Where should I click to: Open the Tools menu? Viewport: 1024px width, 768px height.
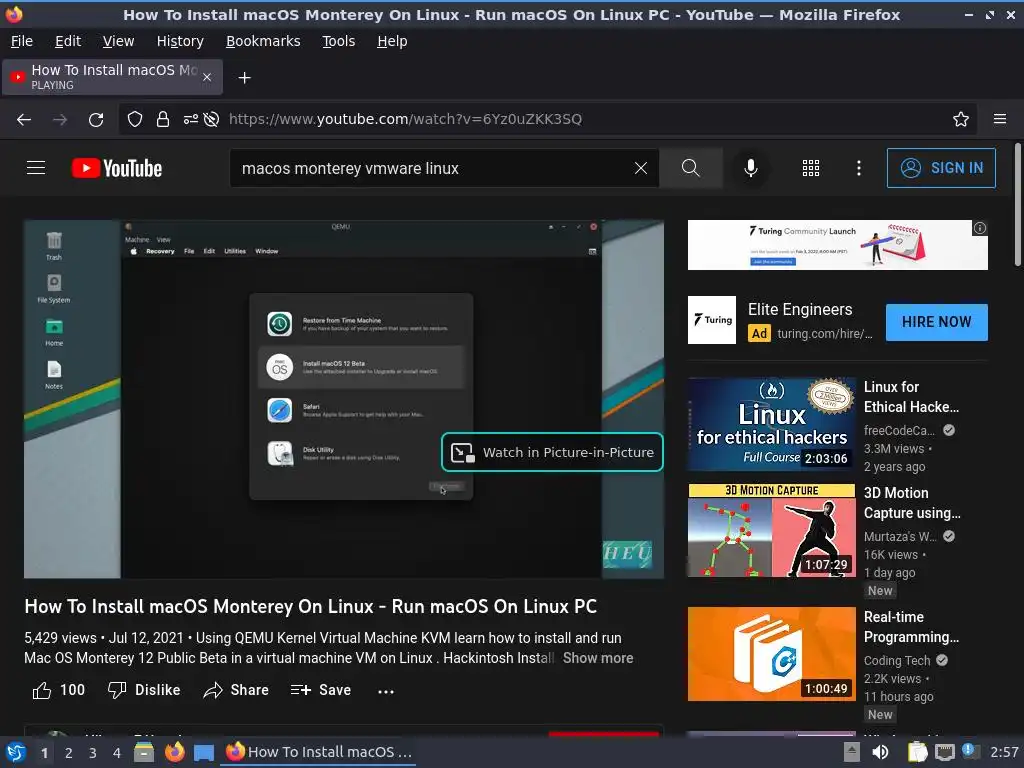point(338,41)
